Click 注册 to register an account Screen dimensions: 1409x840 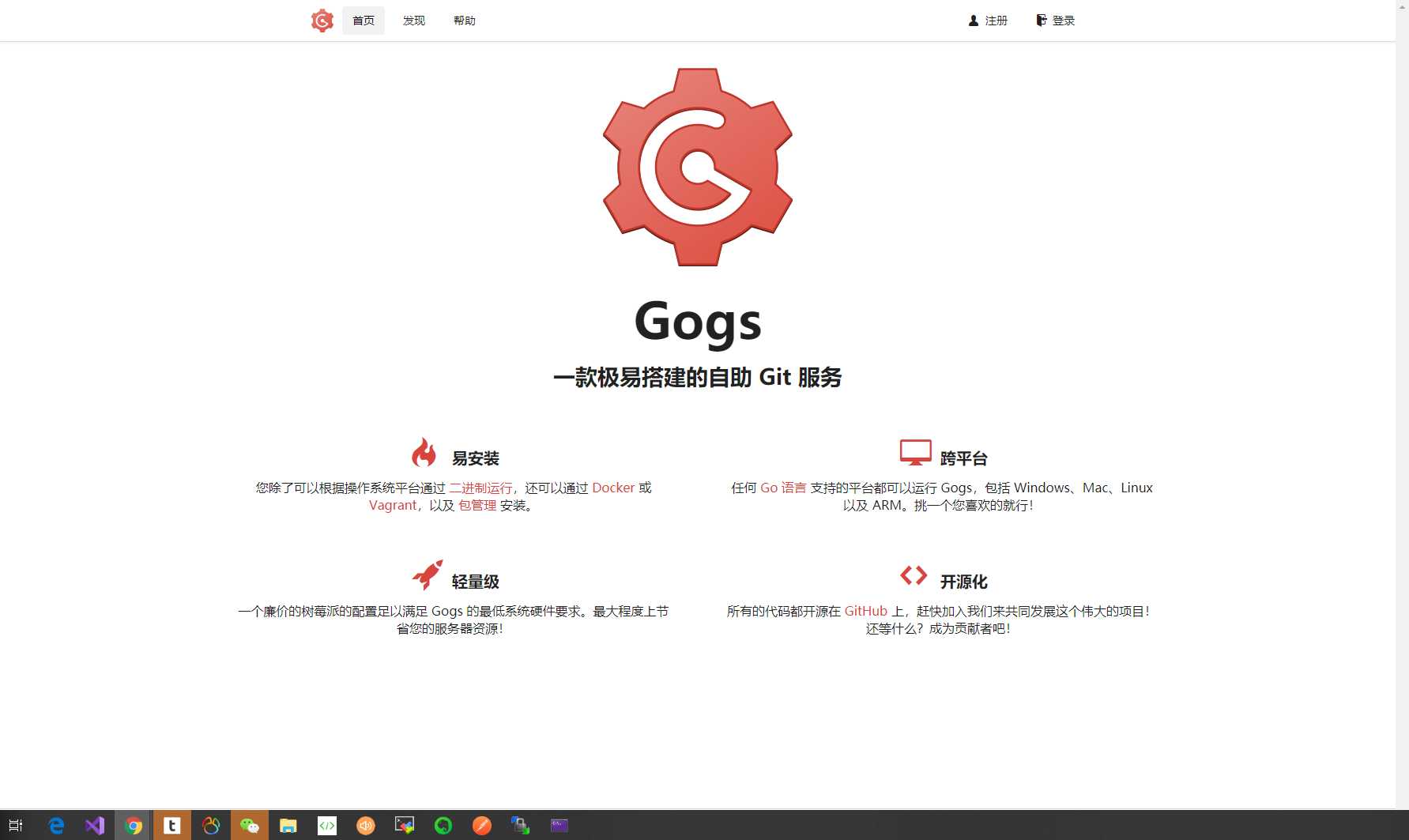988,21
